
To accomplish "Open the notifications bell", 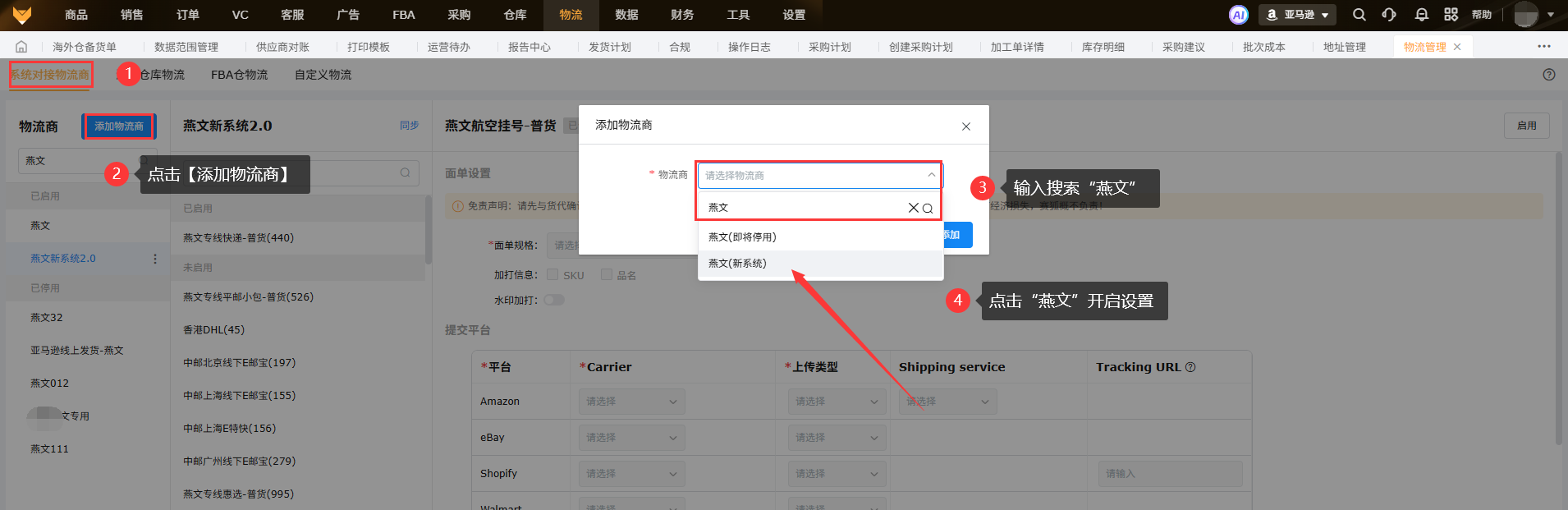I will pos(1421,15).
